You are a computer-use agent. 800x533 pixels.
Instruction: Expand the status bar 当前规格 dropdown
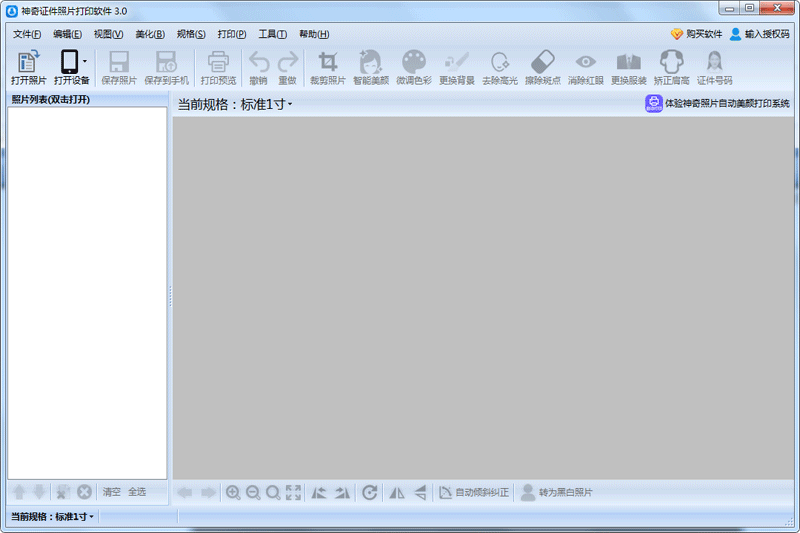tap(52, 517)
